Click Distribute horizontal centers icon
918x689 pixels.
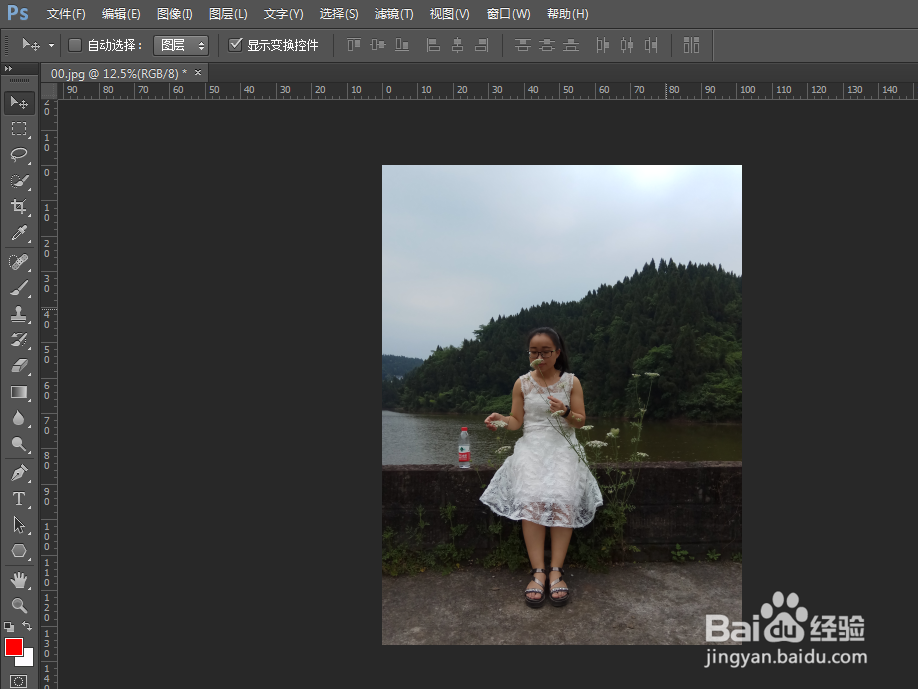tap(626, 44)
